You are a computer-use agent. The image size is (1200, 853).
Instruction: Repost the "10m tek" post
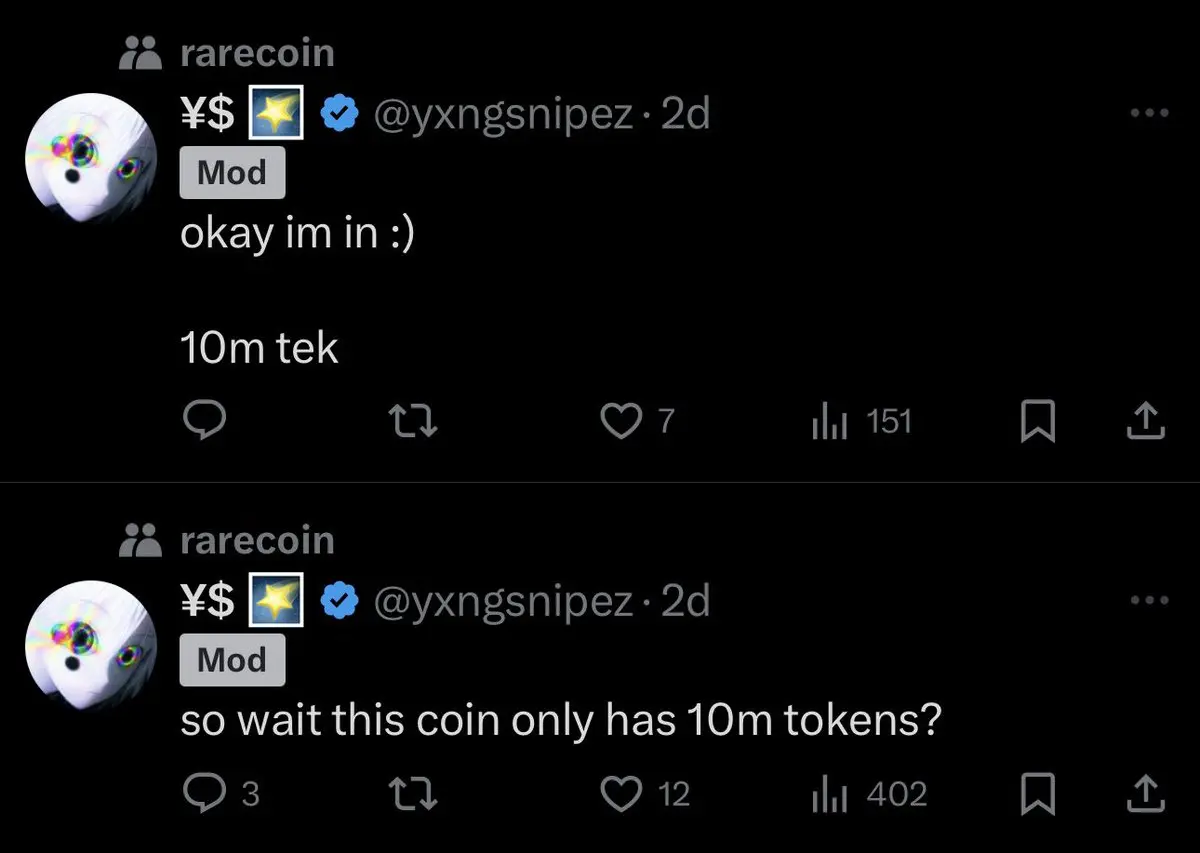click(414, 422)
